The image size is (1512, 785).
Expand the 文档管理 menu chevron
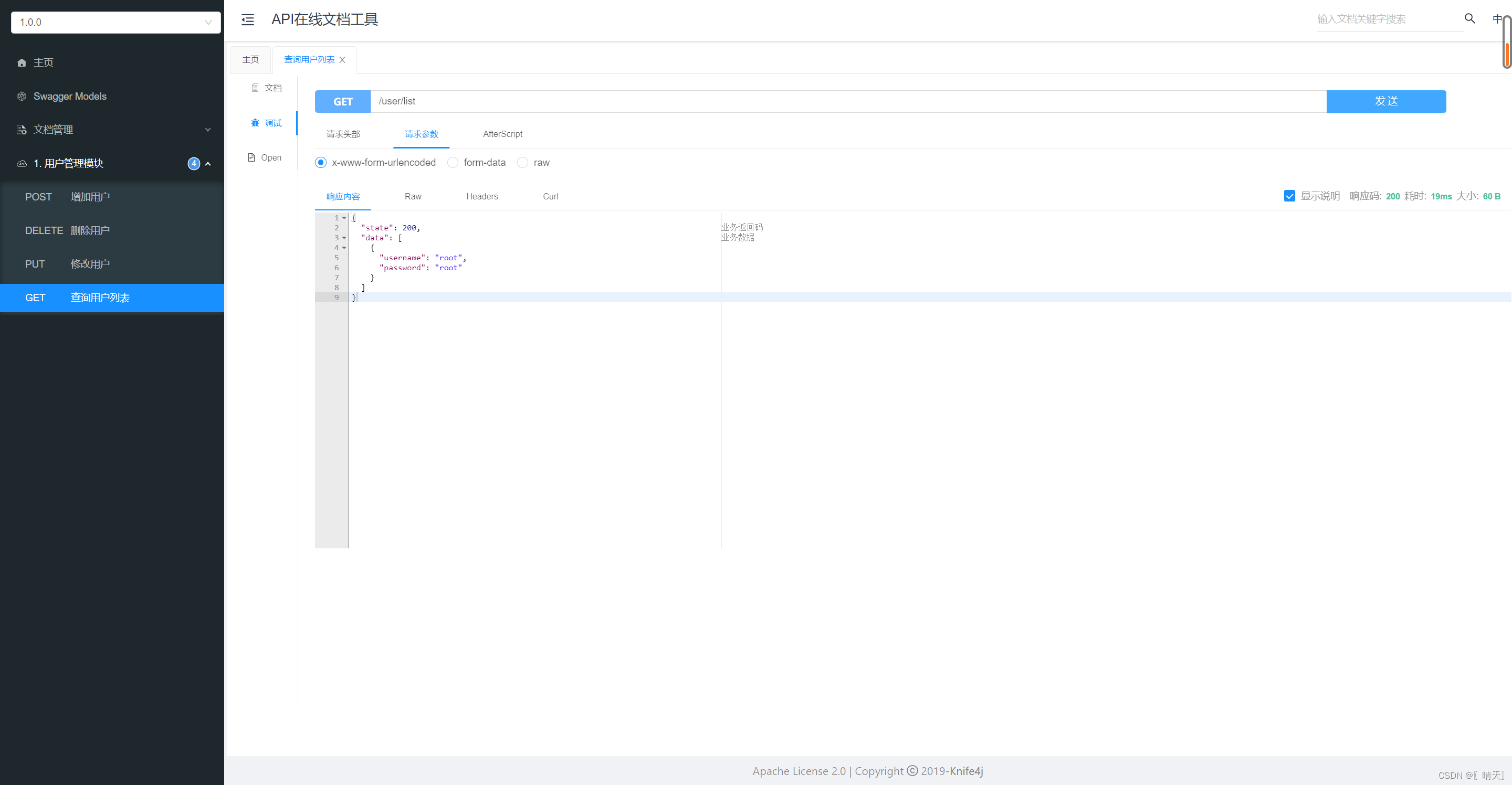click(207, 130)
